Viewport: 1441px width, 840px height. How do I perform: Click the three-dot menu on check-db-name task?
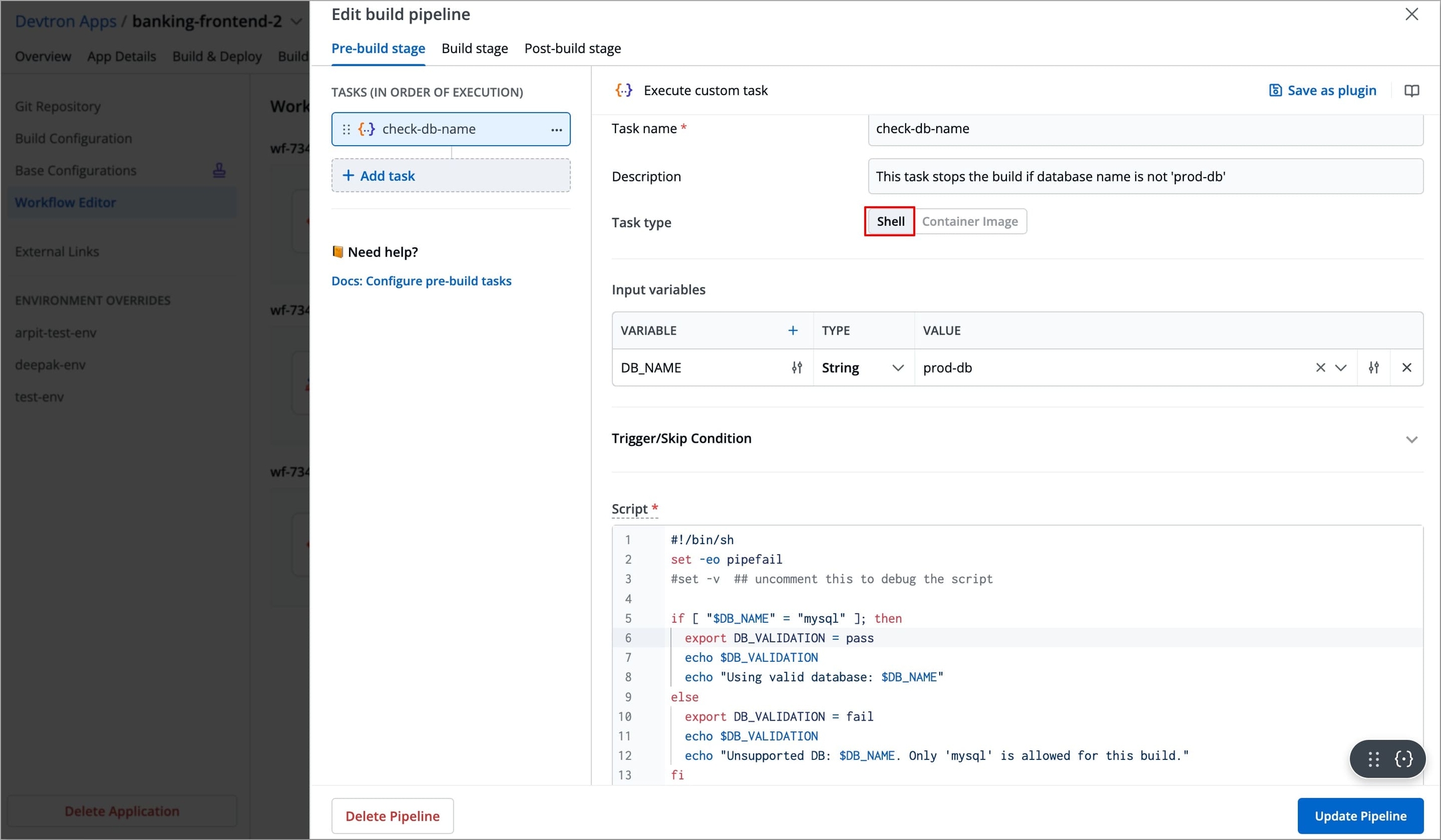[556, 129]
